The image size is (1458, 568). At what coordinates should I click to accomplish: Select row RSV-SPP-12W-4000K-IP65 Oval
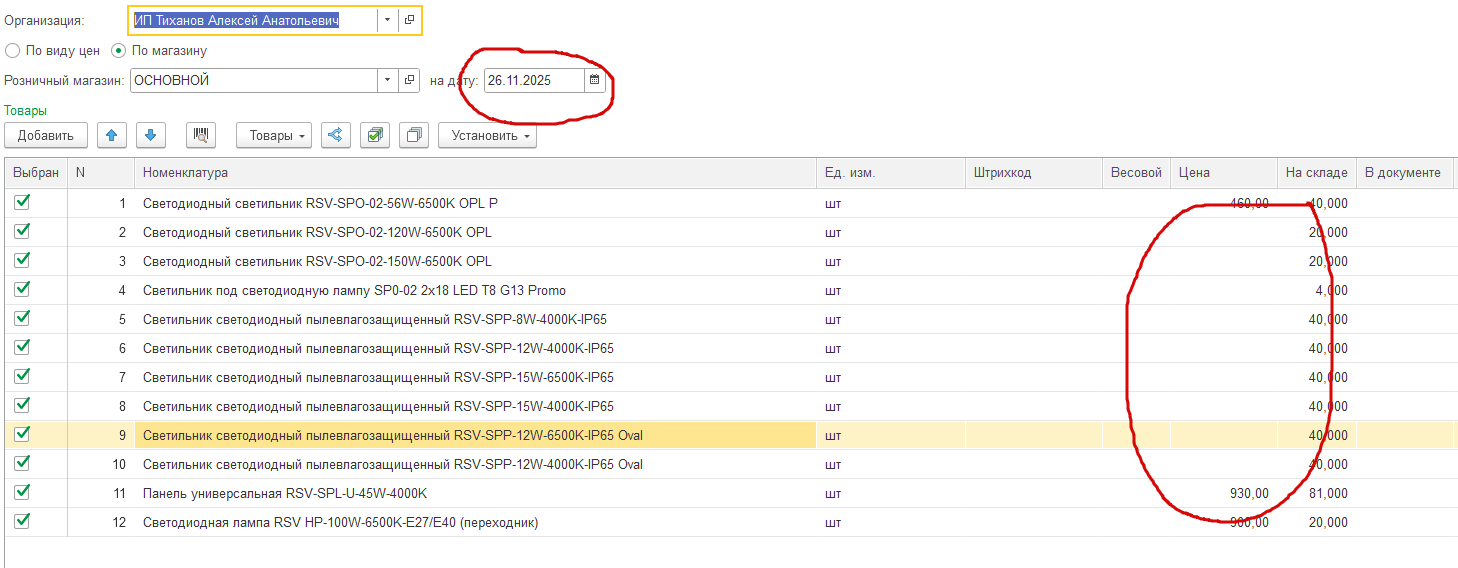click(x=729, y=464)
